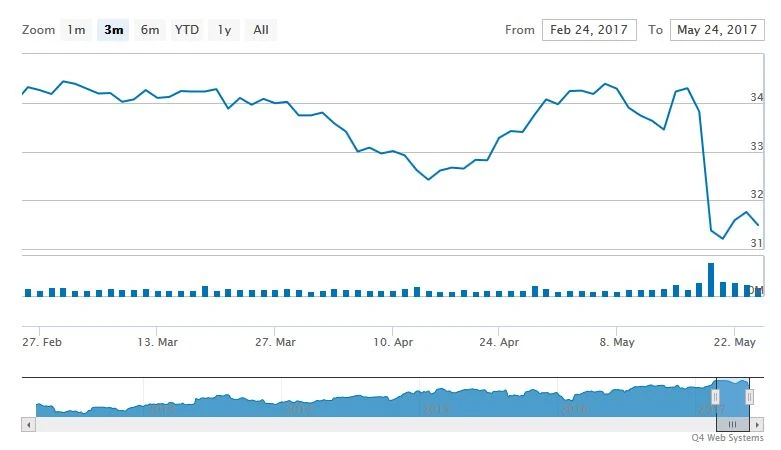Click the tallest volume bar
The height and width of the screenshot is (450, 781).
coord(711,279)
